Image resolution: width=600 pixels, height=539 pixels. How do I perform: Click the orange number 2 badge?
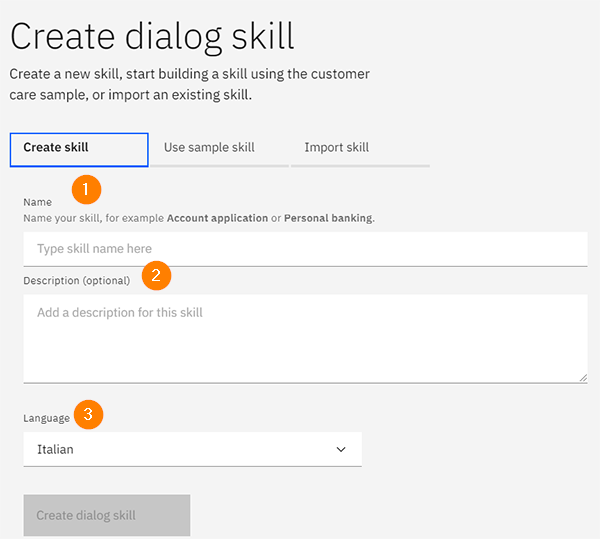pos(157,275)
